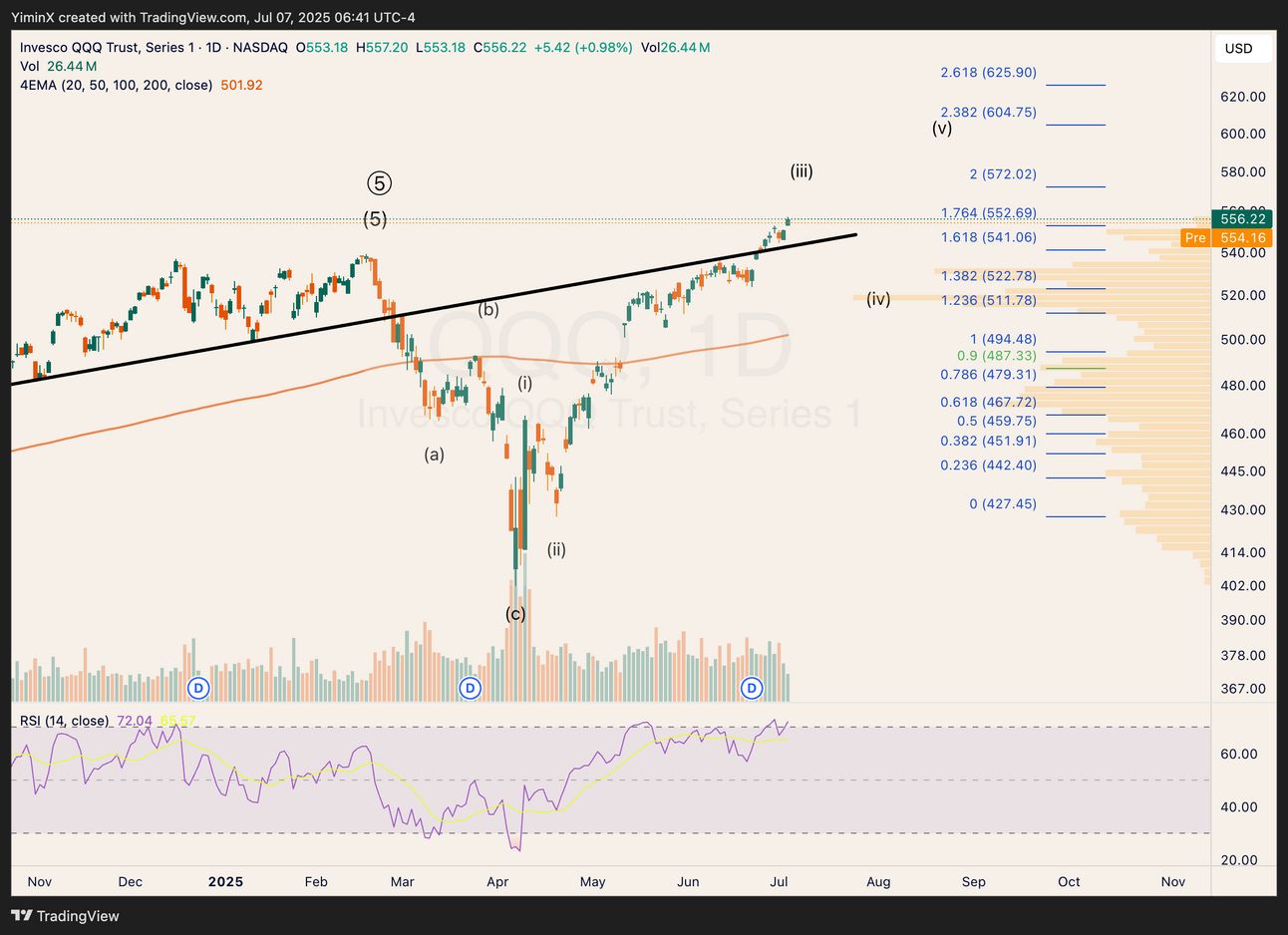This screenshot has width=1288, height=935.
Task: Click the Nov label at right of time axis
Action: (1173, 882)
